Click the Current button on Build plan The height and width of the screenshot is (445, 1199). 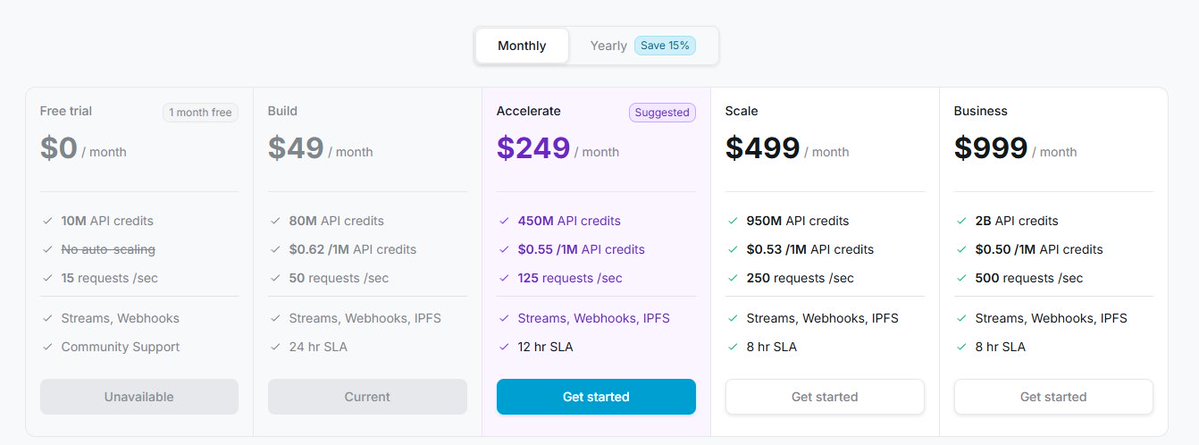click(367, 397)
